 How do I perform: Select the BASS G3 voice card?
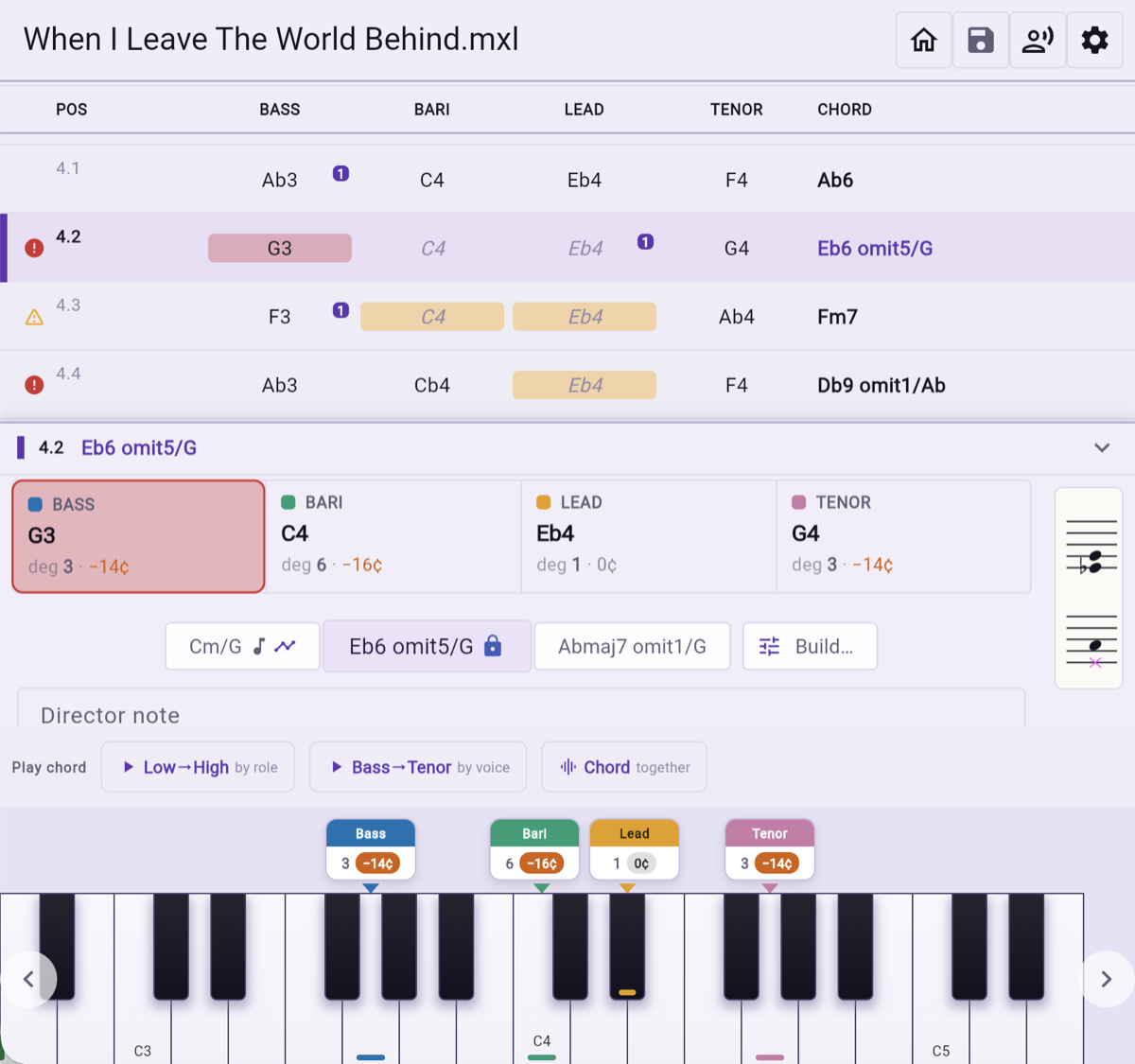click(x=138, y=536)
